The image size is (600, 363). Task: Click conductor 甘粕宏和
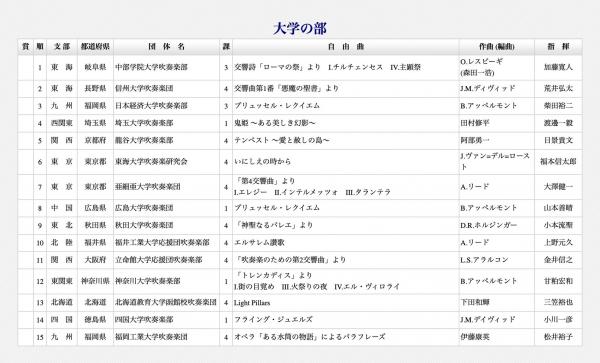[x=558, y=281]
